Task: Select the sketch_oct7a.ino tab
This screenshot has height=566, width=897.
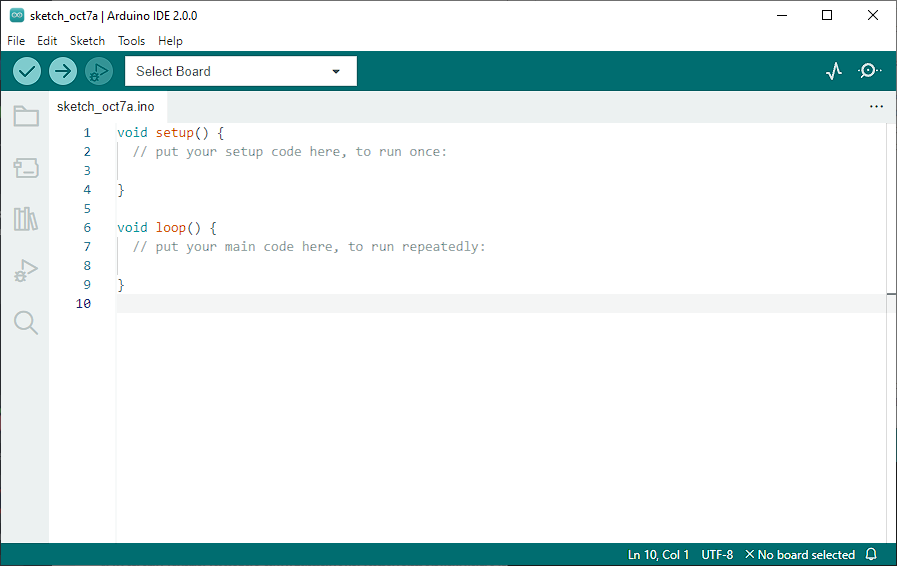Action: [x=106, y=107]
